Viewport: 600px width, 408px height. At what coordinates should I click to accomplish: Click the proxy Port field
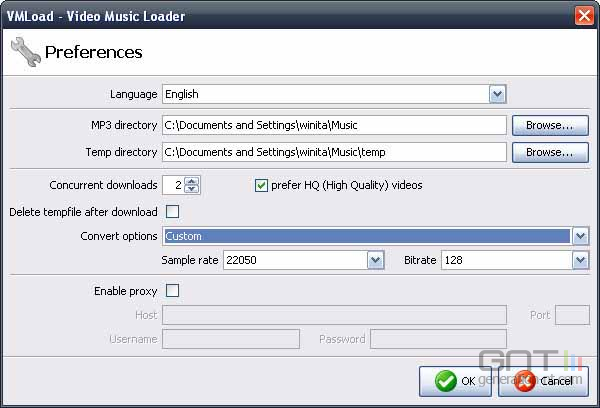tap(572, 315)
